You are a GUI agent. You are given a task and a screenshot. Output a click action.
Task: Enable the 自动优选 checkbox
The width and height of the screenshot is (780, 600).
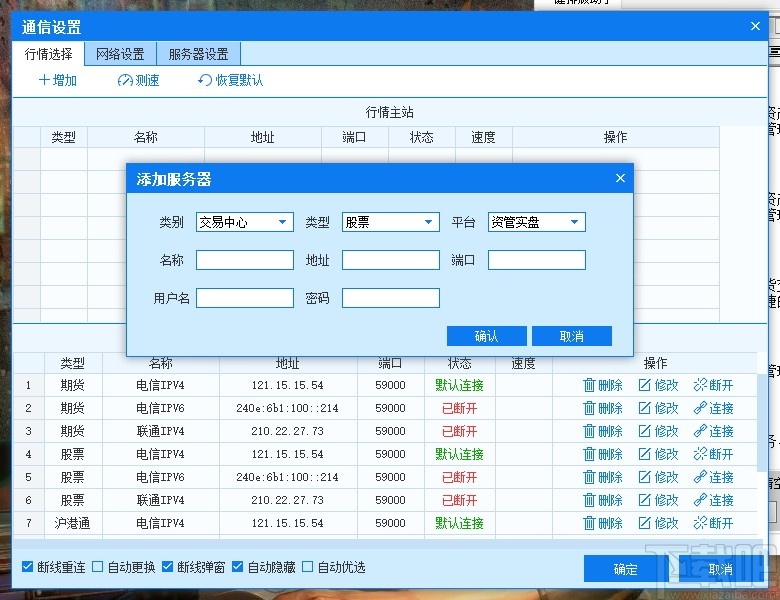[x=308, y=567]
